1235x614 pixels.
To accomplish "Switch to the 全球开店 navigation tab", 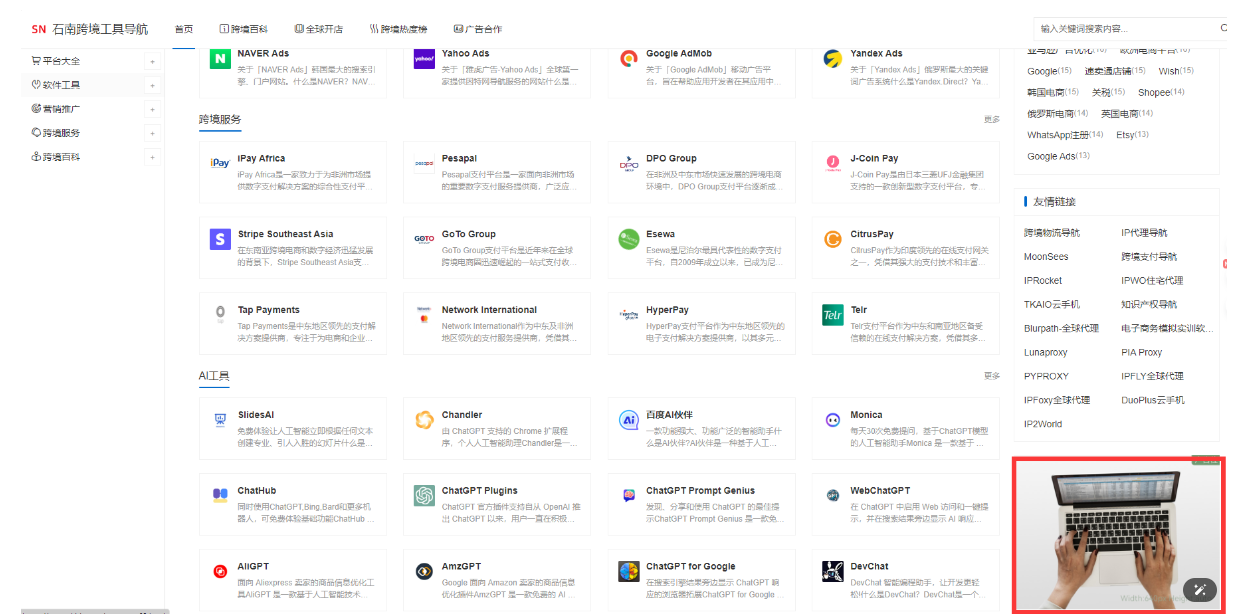I will pyautogui.click(x=318, y=29).
